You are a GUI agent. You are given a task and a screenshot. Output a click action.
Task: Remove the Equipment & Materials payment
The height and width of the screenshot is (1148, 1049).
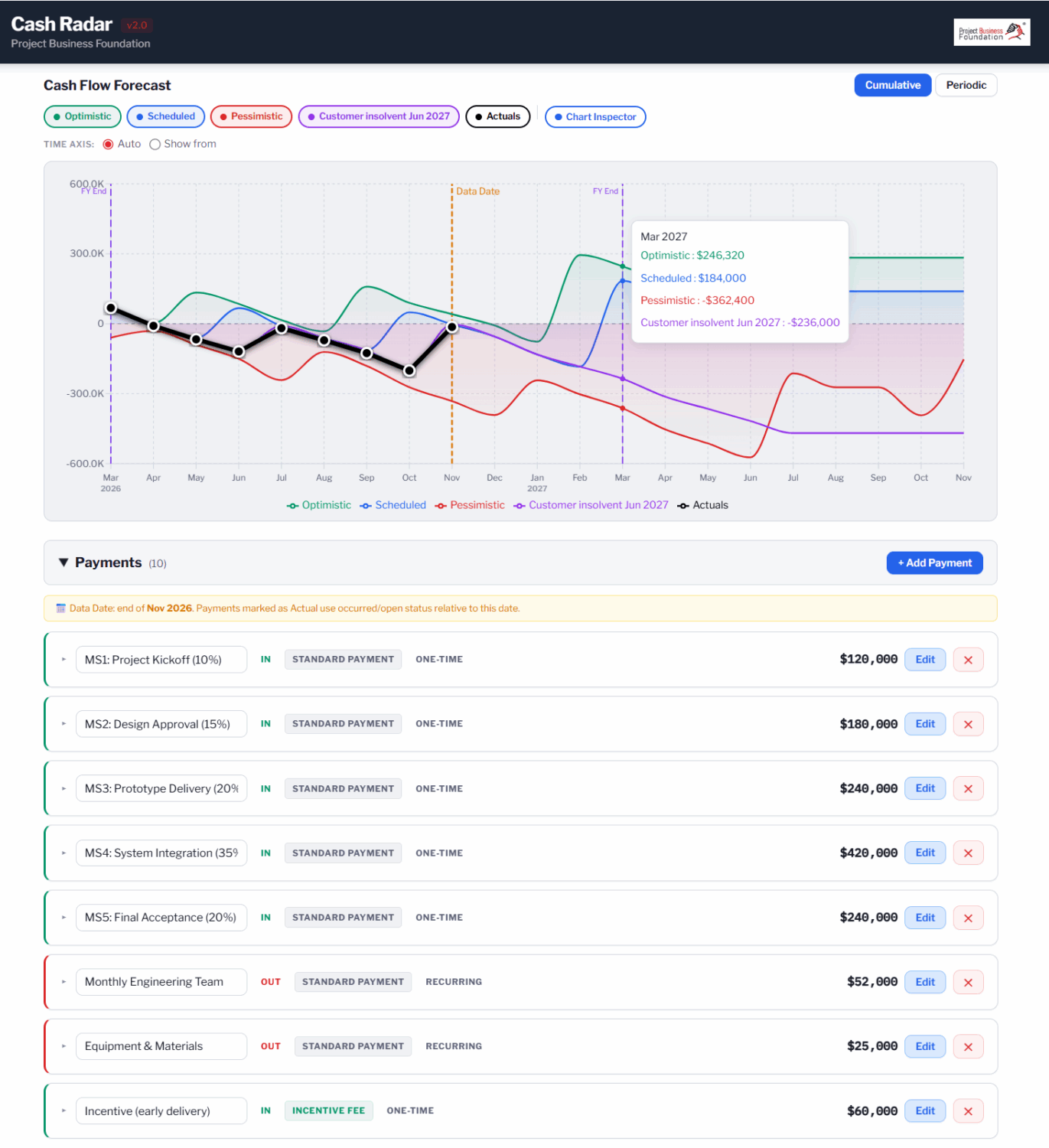click(968, 1047)
